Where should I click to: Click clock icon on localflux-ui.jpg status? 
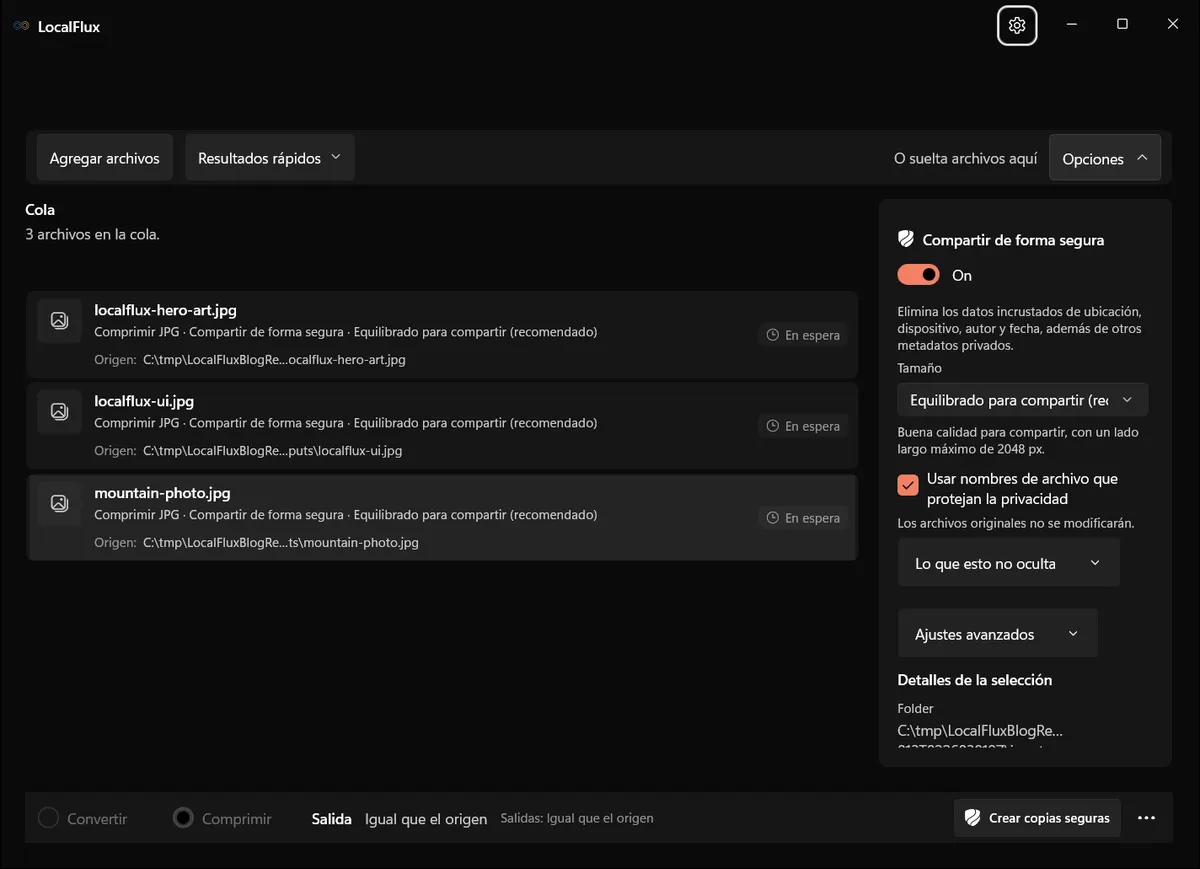pyautogui.click(x=772, y=426)
